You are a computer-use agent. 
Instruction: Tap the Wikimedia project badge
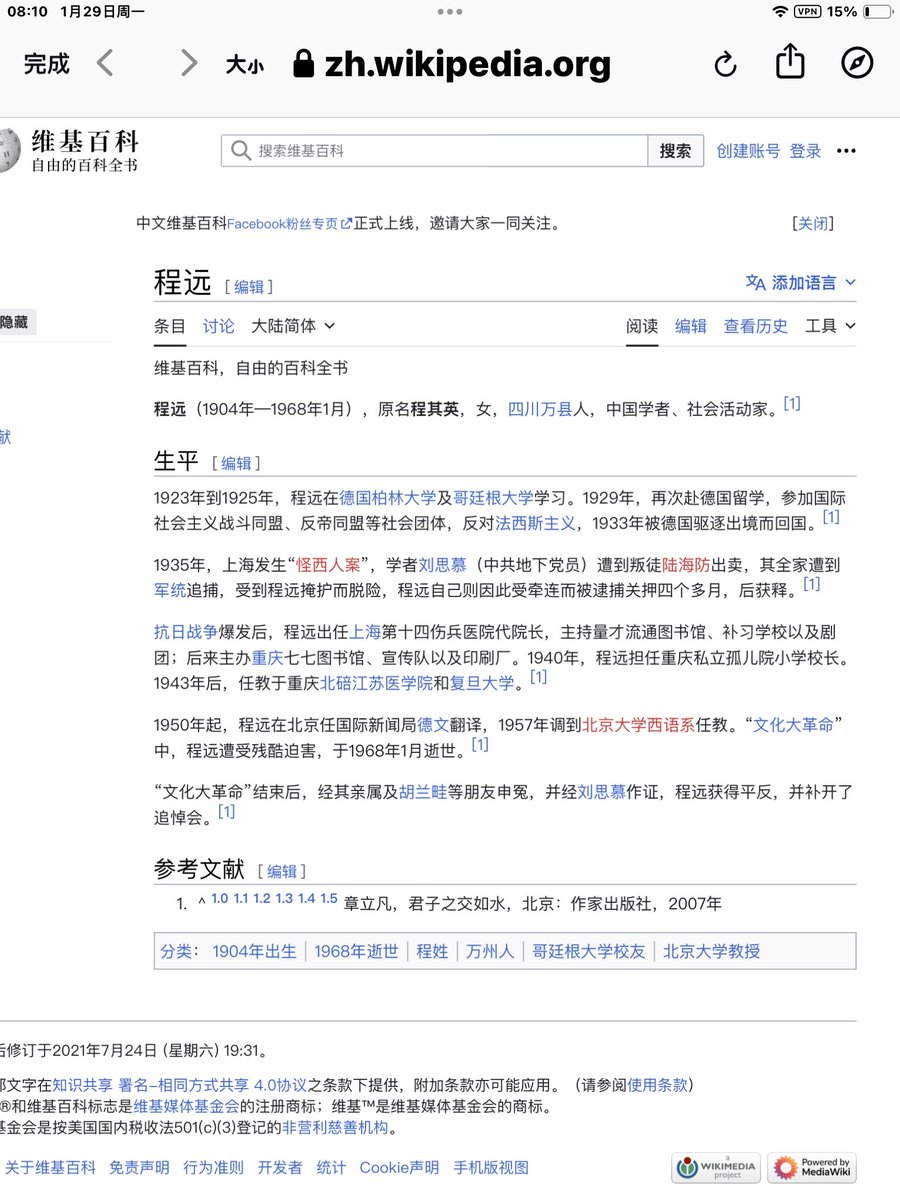pos(716,1167)
